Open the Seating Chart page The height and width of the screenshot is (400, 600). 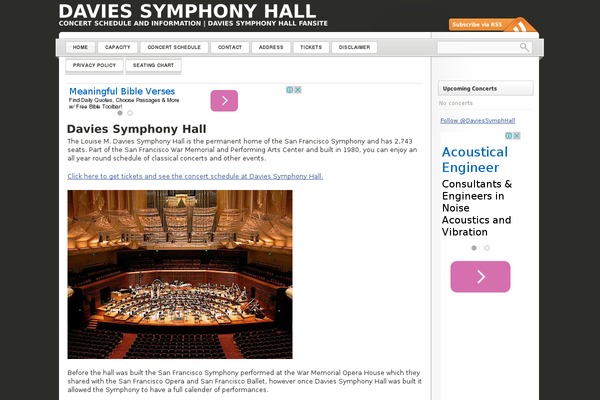(x=153, y=65)
